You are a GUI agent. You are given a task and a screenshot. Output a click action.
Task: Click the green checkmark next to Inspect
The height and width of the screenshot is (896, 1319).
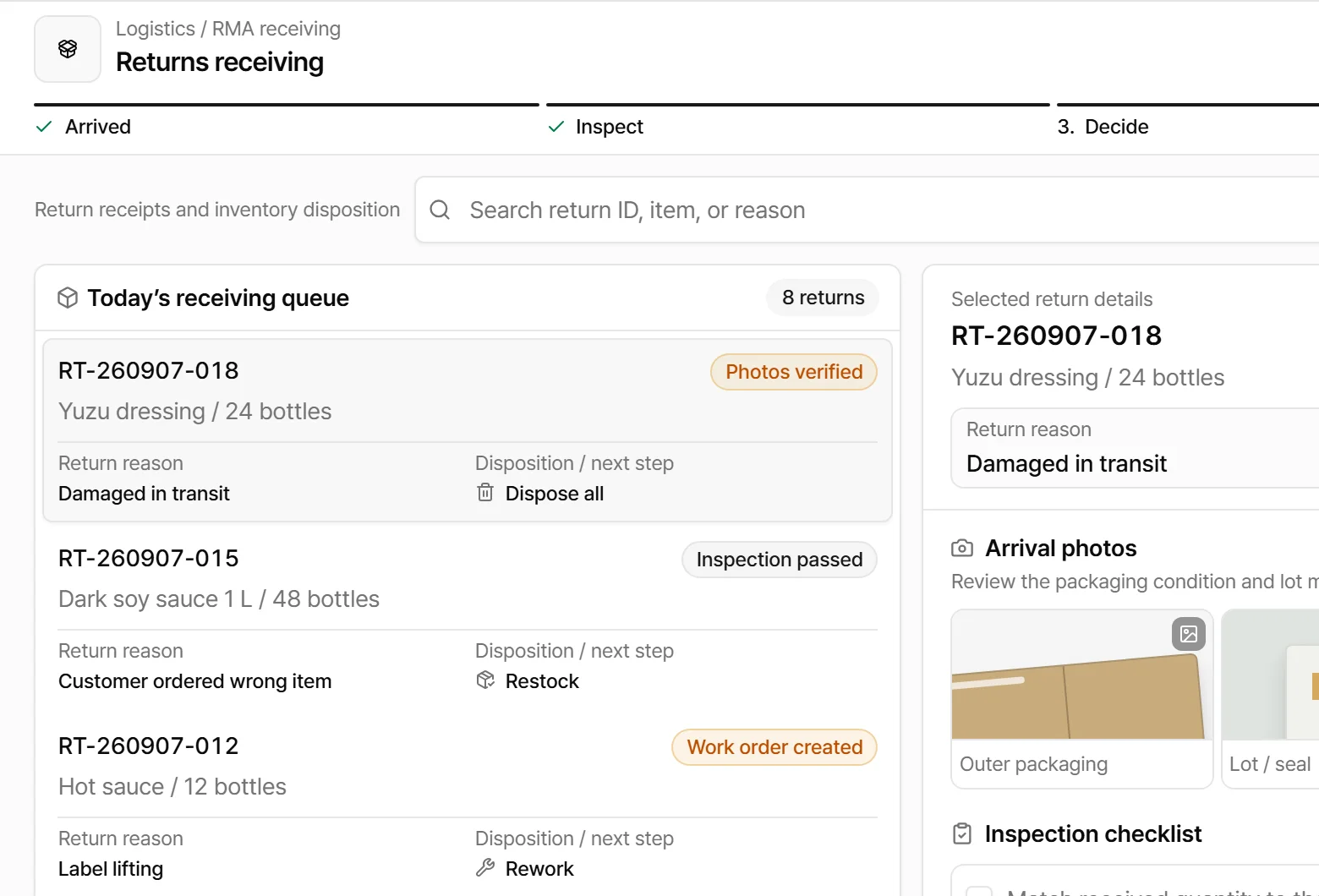(556, 127)
